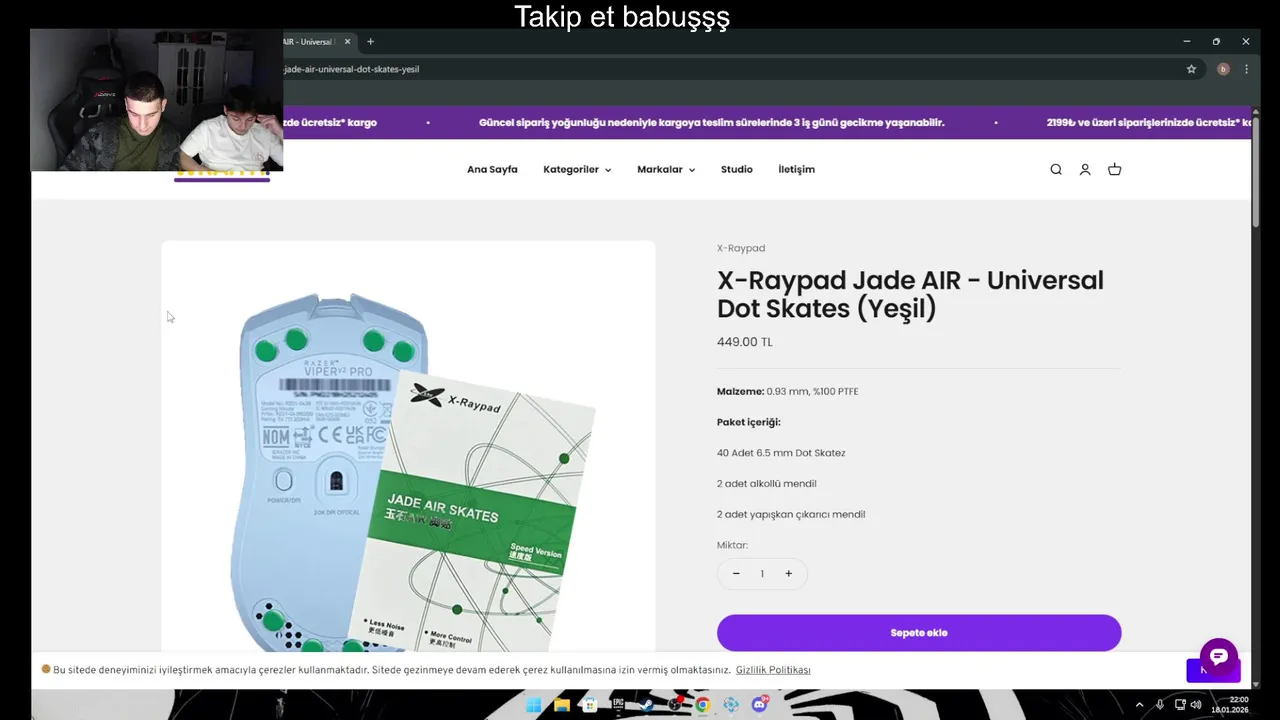Open a new browser tab
The width and height of the screenshot is (1280, 720).
pos(370,41)
